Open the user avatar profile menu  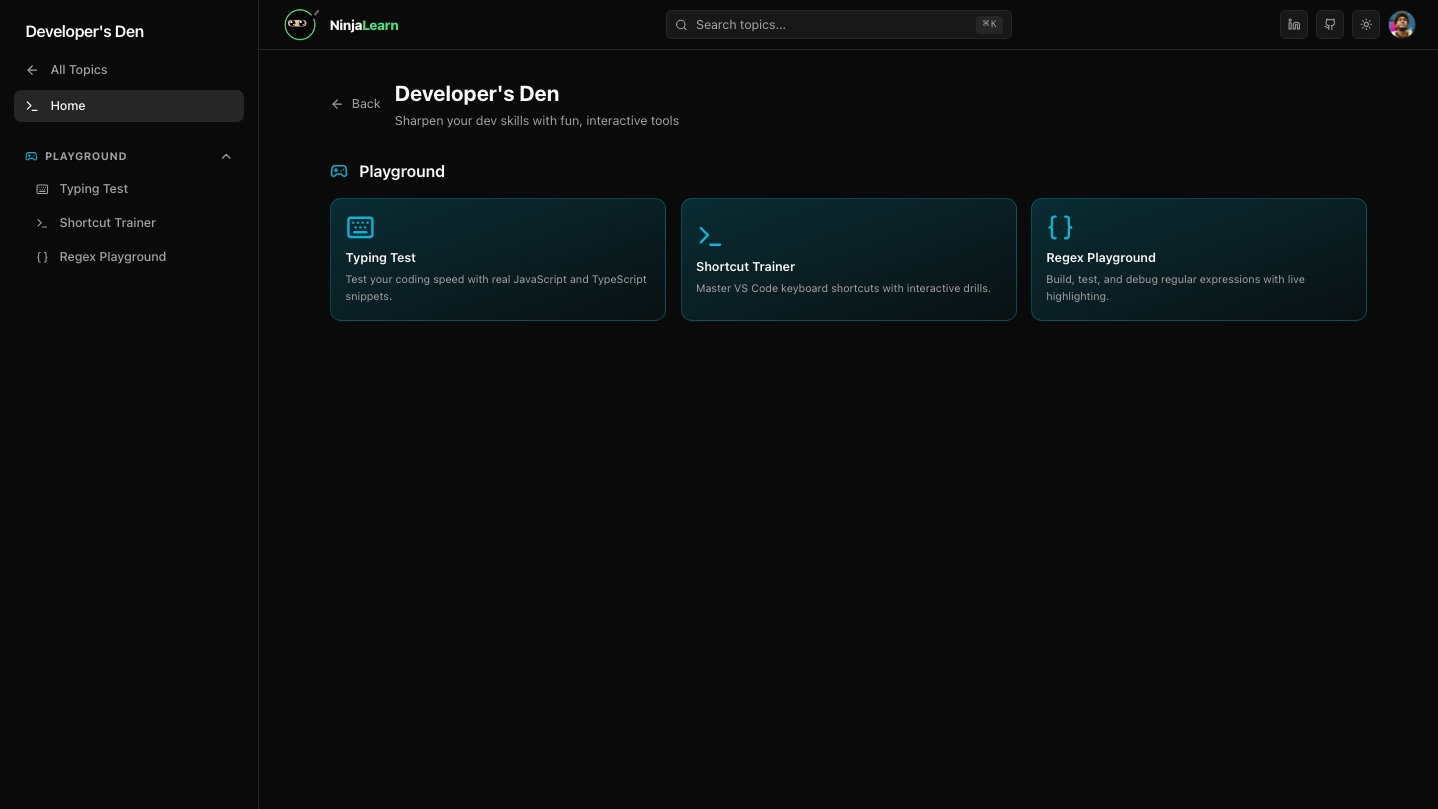tap(1402, 25)
